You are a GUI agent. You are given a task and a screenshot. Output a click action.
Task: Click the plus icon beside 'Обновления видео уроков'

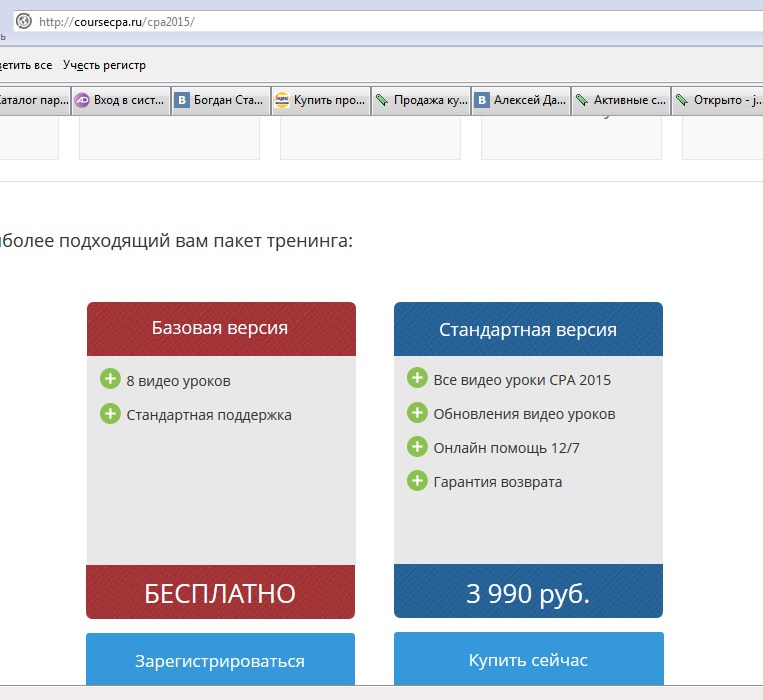pos(417,413)
